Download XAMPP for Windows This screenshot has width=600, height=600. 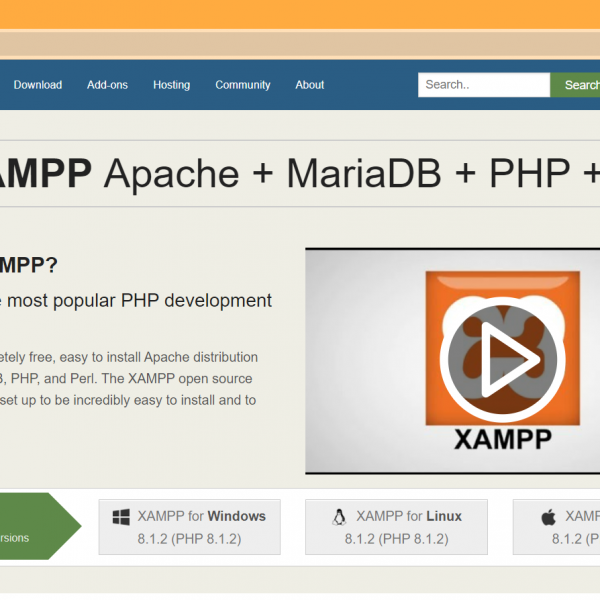(201, 517)
